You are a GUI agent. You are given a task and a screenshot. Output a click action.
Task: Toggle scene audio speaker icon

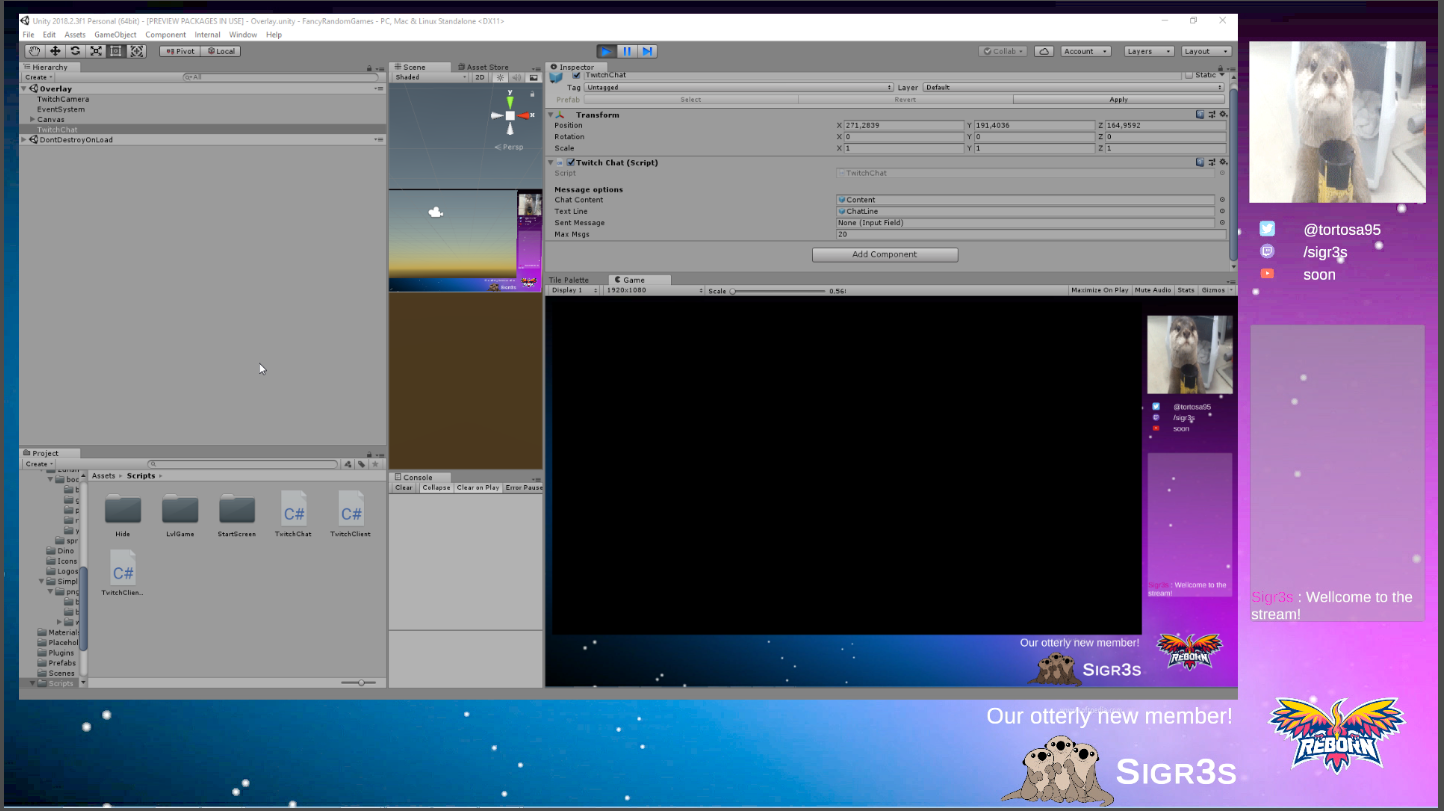515,77
